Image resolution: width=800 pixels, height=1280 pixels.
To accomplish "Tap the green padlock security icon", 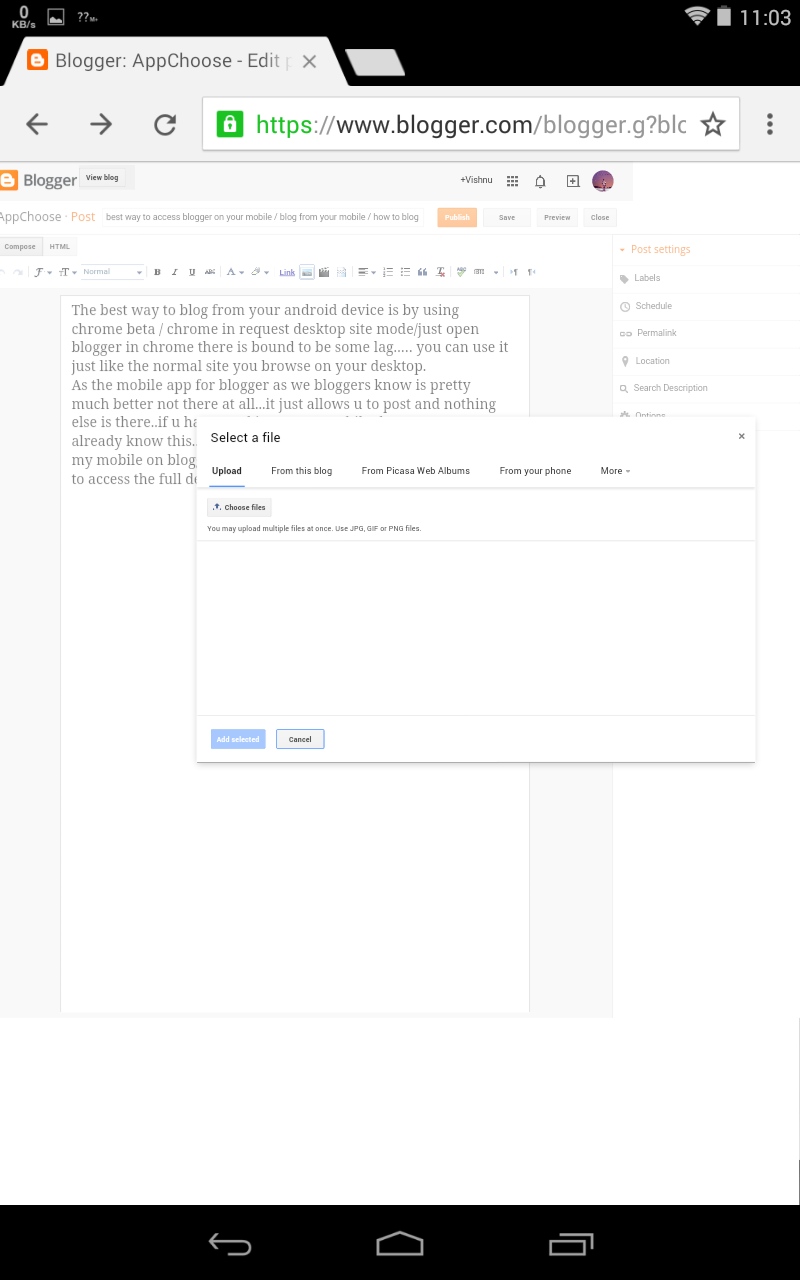I will click(230, 124).
